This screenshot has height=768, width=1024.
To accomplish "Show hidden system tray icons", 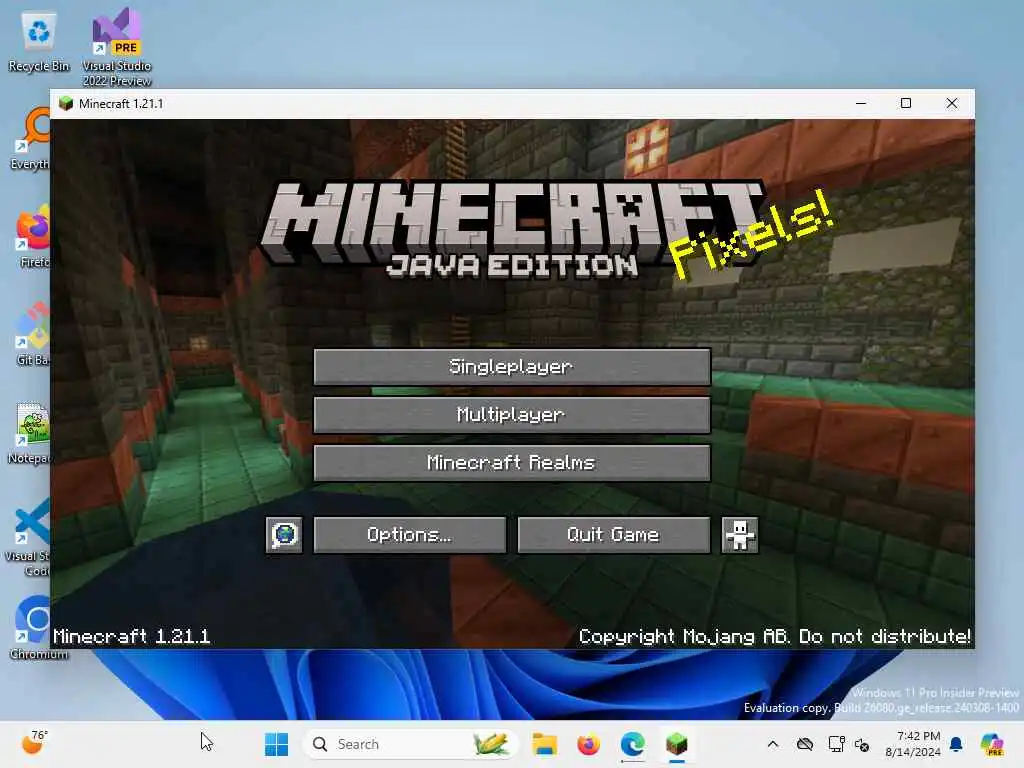I will click(x=773, y=744).
